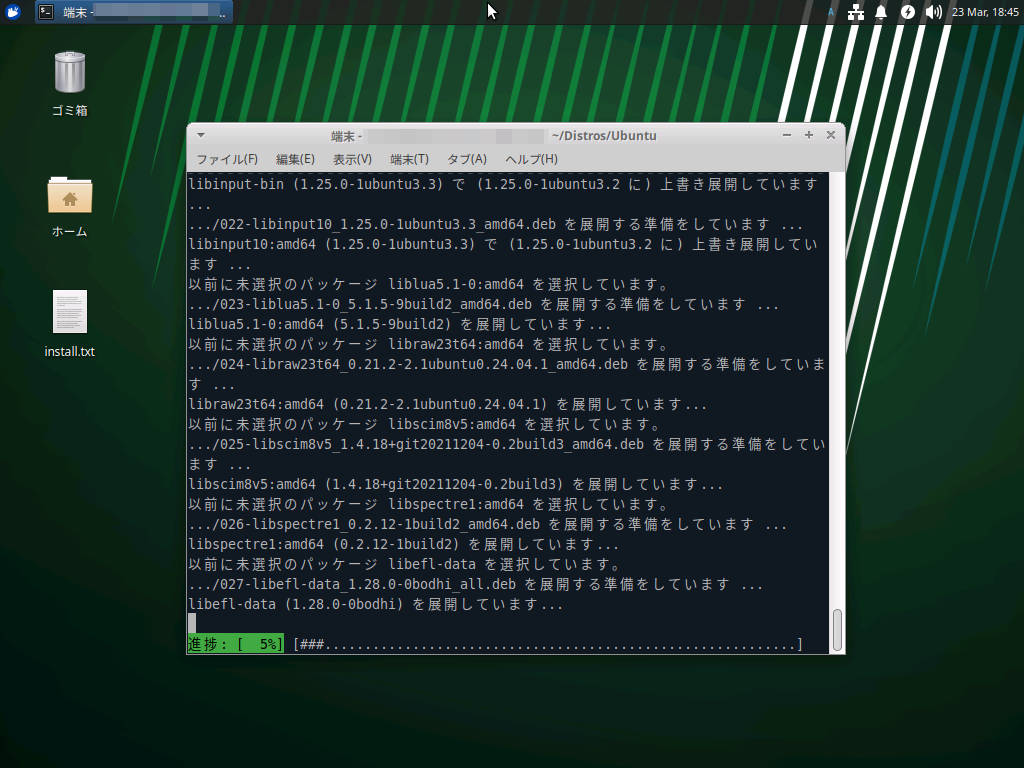Open the ヘルプ(H) menu
Image resolution: width=1024 pixels, height=768 pixels.
tap(531, 159)
